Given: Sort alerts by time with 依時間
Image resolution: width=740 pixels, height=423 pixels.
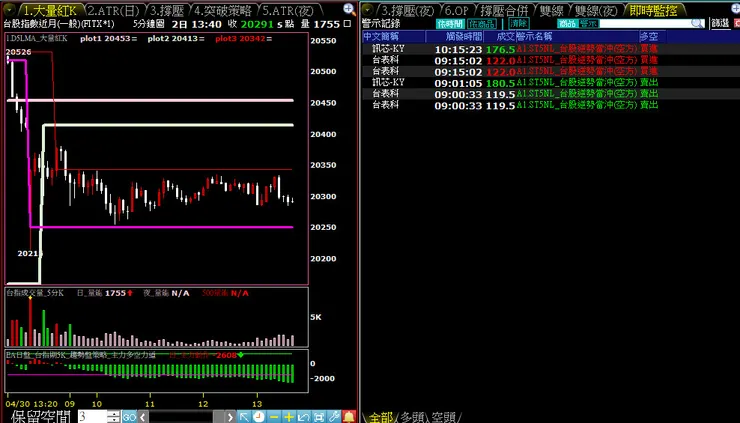Looking at the screenshot, I should [450, 23].
